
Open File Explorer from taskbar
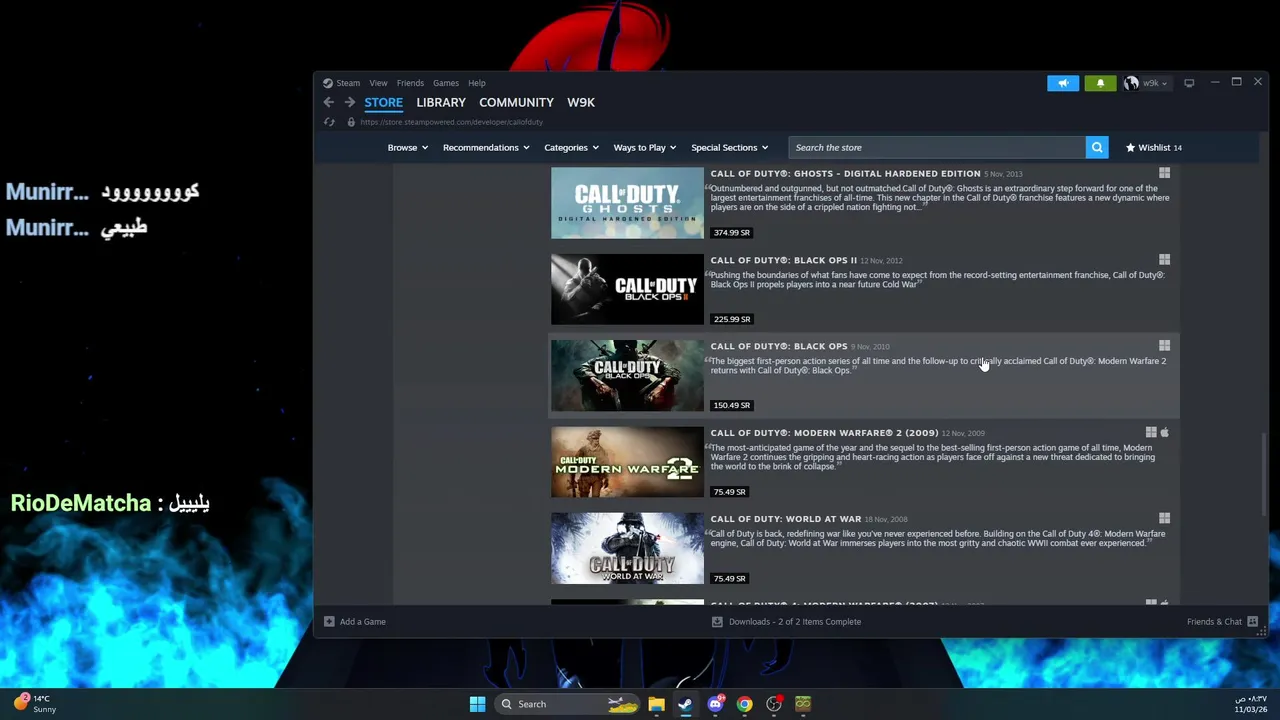pos(656,704)
